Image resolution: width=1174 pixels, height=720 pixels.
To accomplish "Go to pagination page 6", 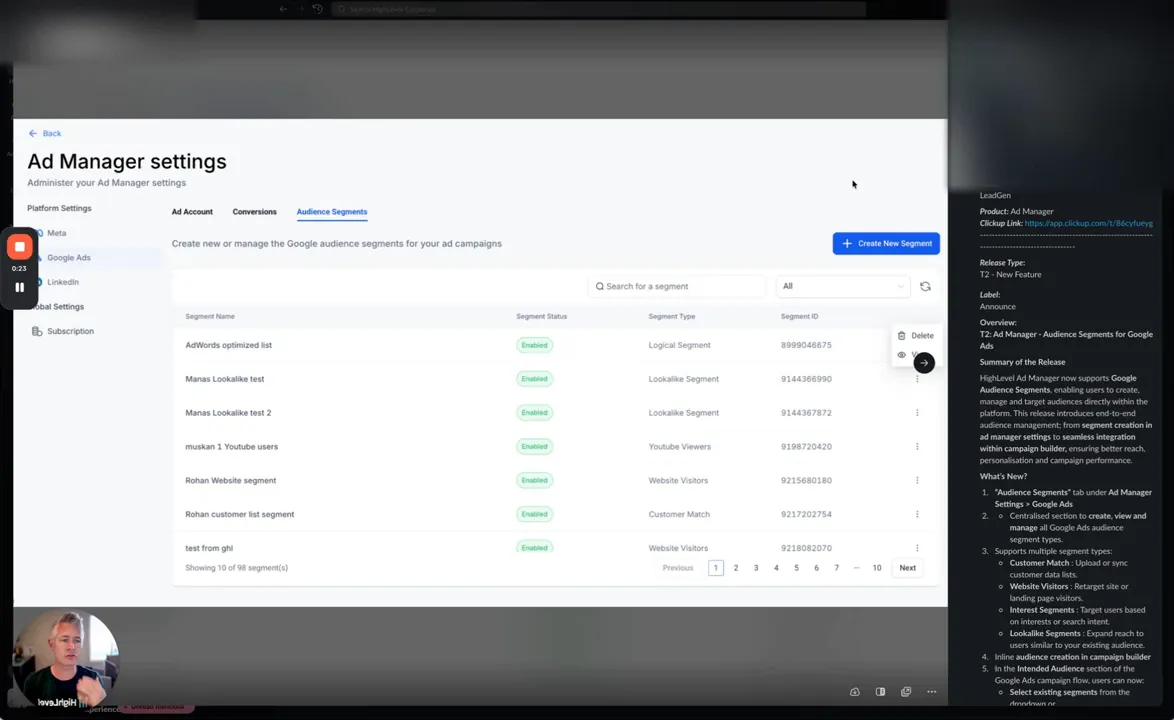I will (x=816, y=568).
